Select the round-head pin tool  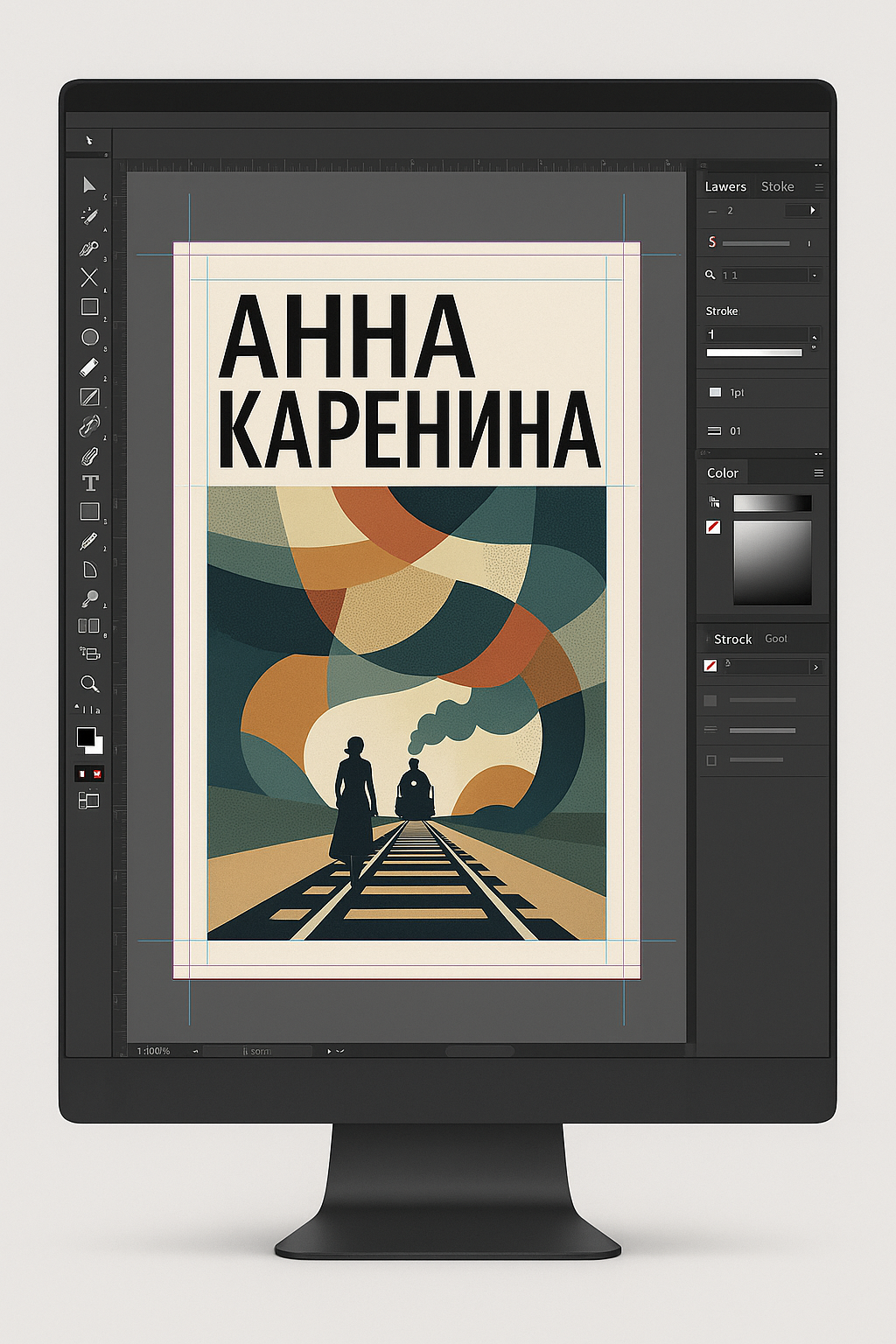(89, 599)
